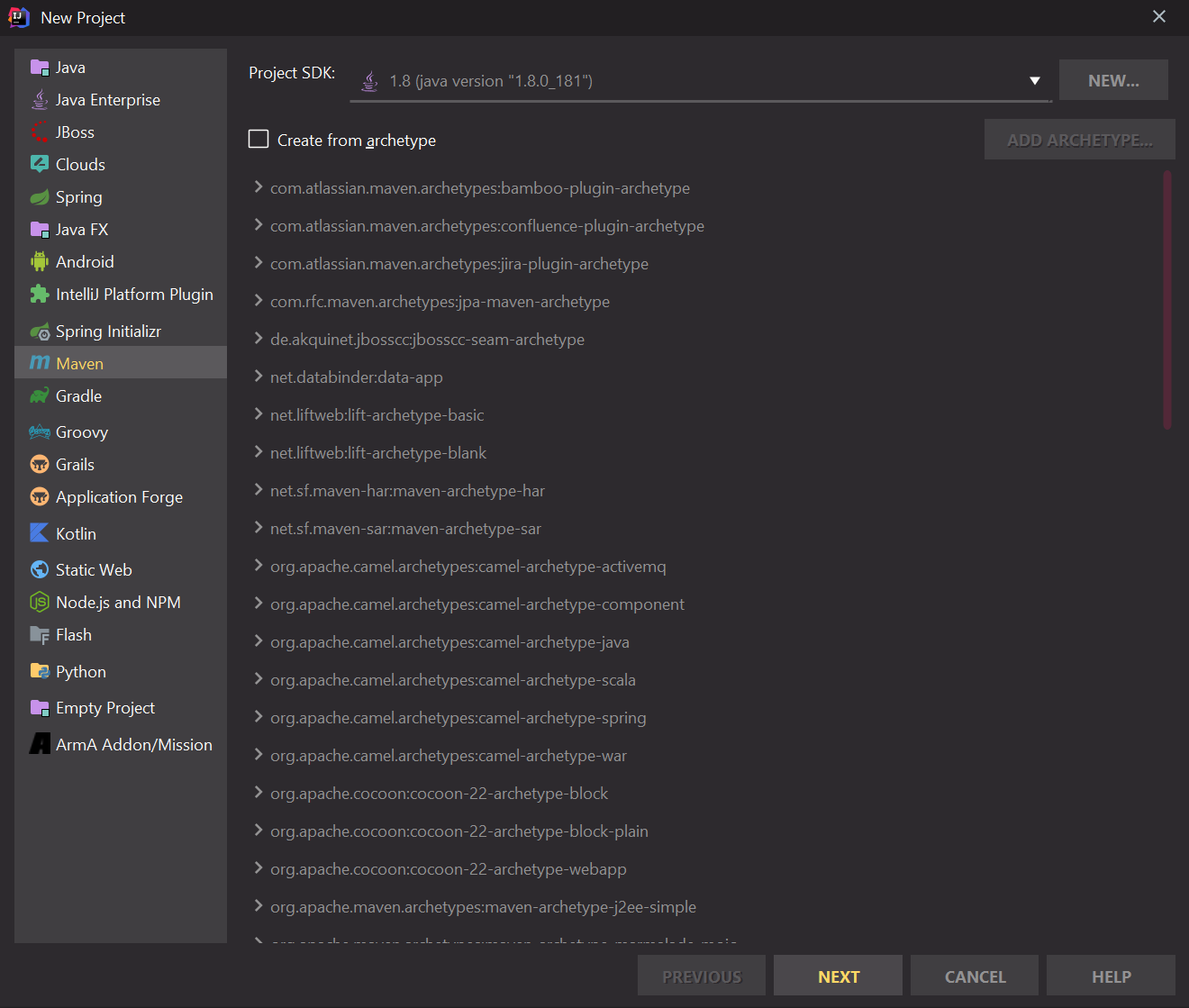The image size is (1189, 1008).
Task: Select cocoon-22-archetype-block row
Action: pos(703,794)
